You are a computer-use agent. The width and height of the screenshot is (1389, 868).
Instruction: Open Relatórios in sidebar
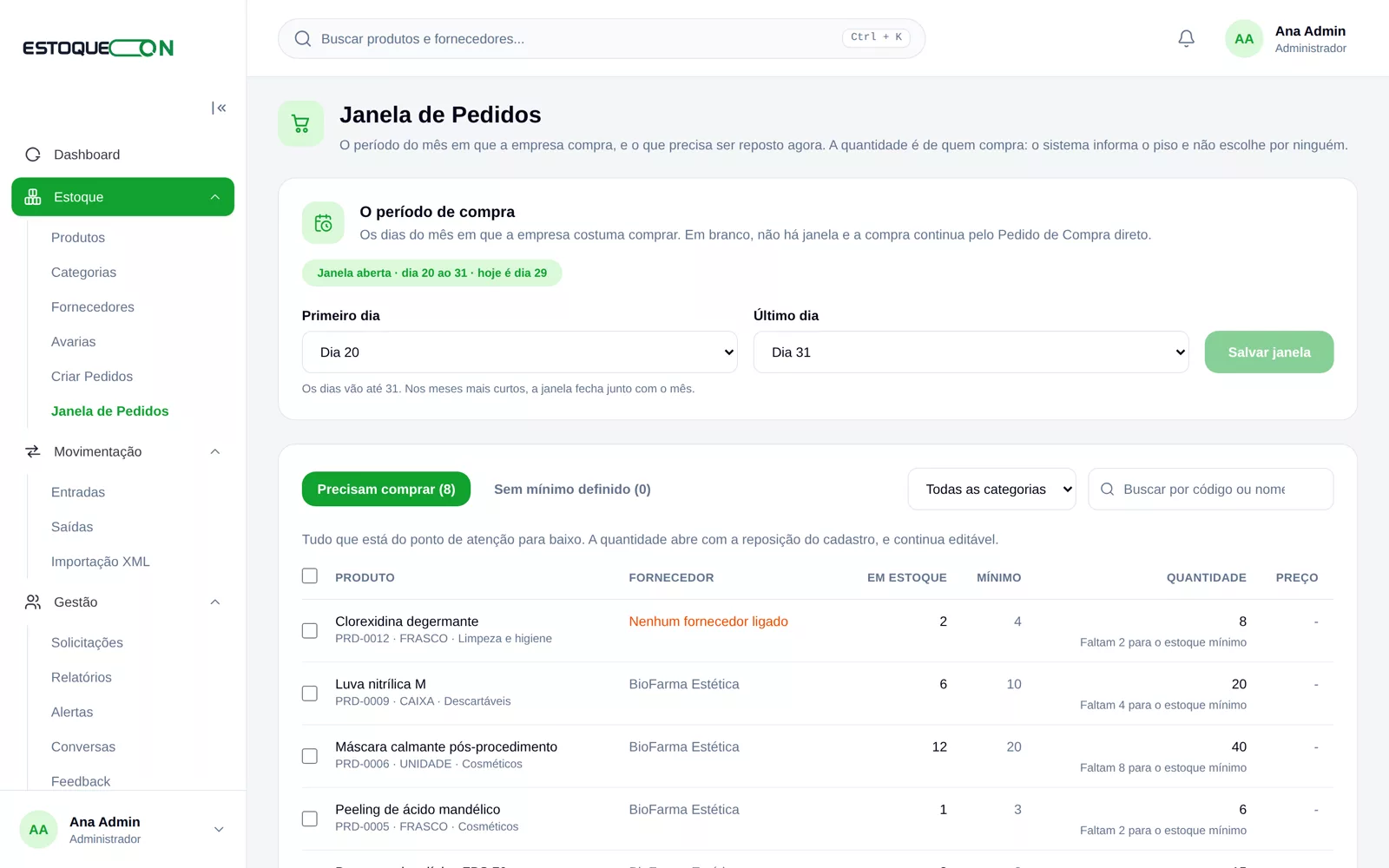(82, 677)
